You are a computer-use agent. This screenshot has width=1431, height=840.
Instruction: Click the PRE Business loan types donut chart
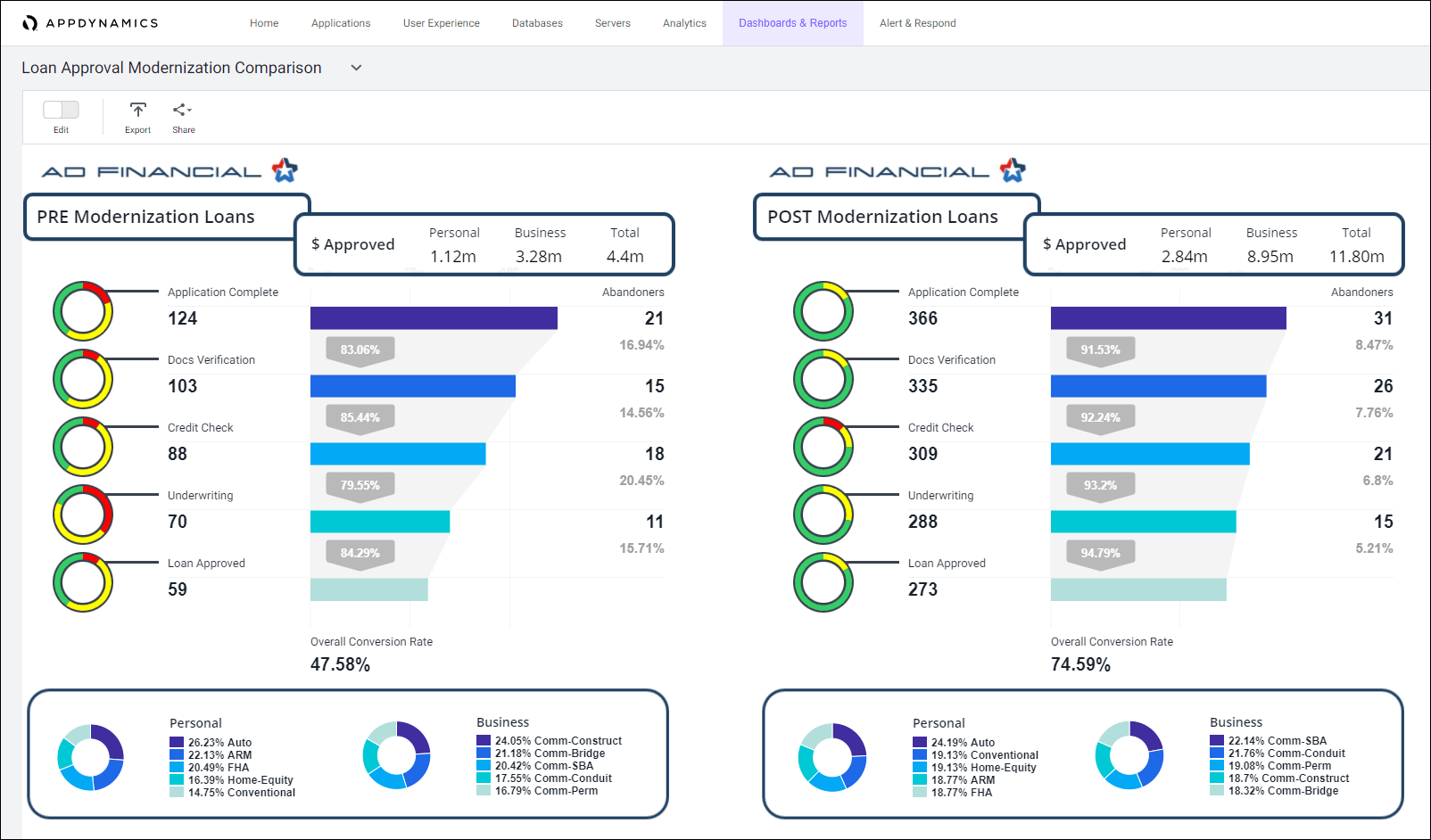(396, 755)
